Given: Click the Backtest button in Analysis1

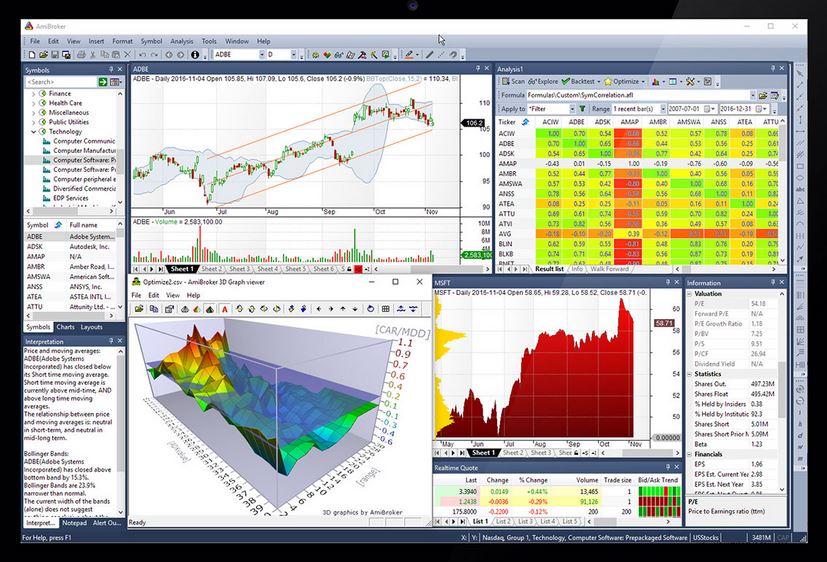Looking at the screenshot, I should coord(578,81).
